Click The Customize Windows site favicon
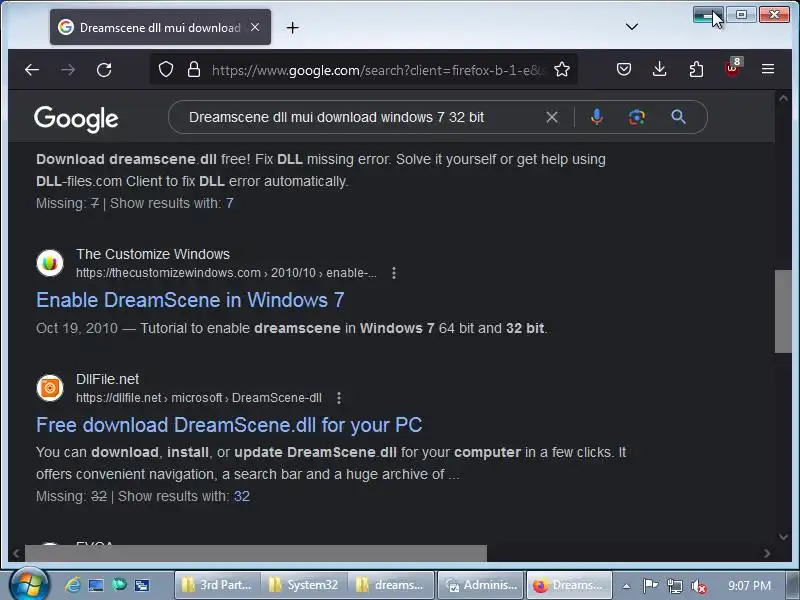800x600 pixels. [50, 263]
